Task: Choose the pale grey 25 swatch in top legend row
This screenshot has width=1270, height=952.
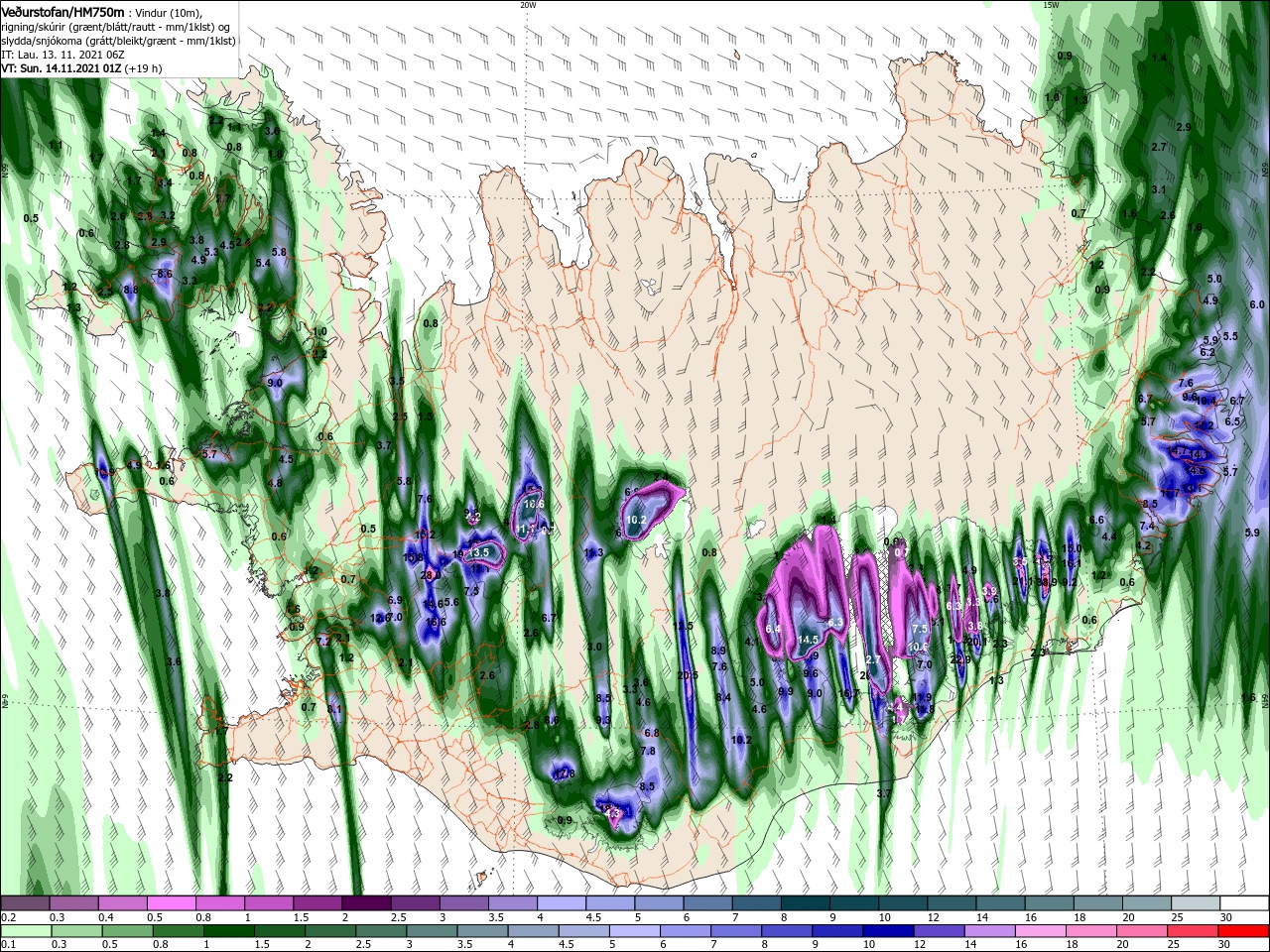Action: [x=1195, y=903]
